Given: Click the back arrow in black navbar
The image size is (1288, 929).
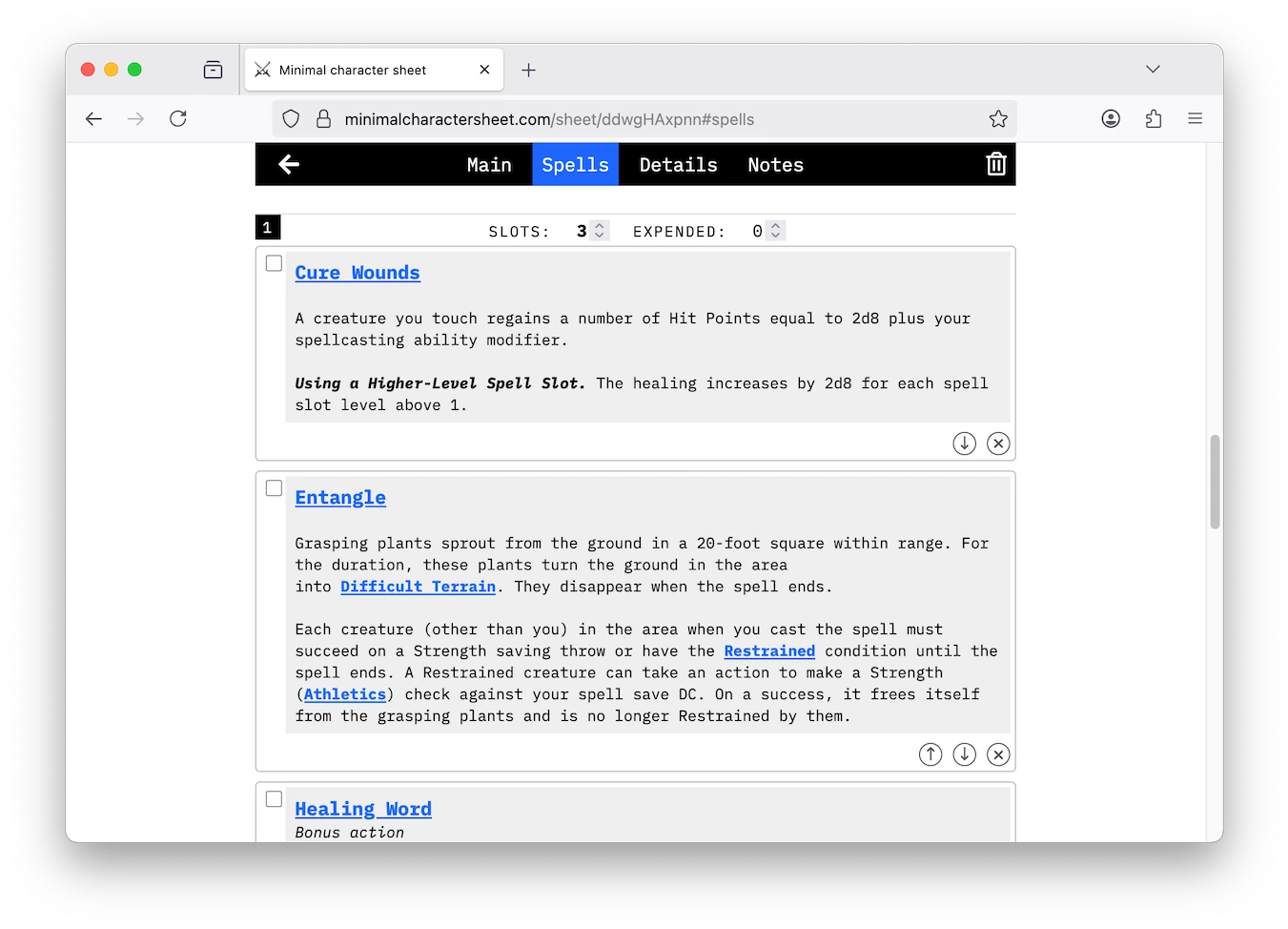Looking at the screenshot, I should coord(289,165).
